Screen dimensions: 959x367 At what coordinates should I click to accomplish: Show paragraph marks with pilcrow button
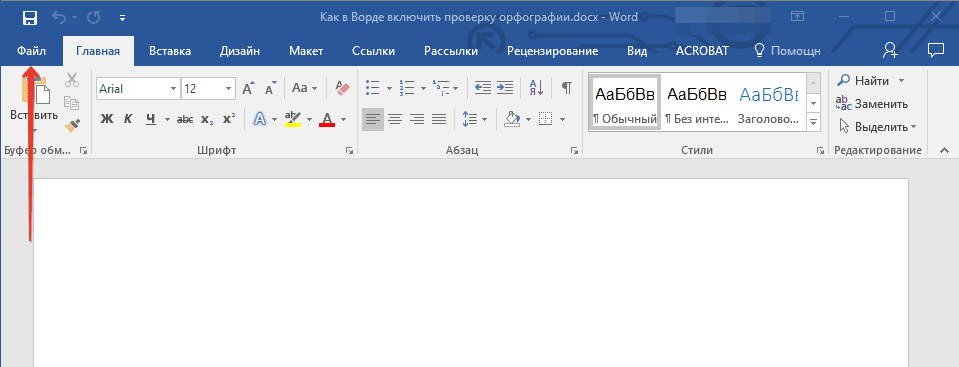pos(567,88)
